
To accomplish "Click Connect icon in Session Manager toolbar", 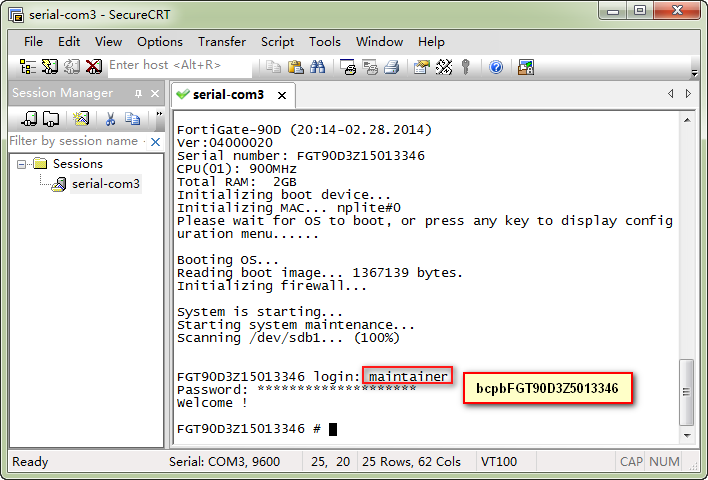I will [x=29, y=119].
